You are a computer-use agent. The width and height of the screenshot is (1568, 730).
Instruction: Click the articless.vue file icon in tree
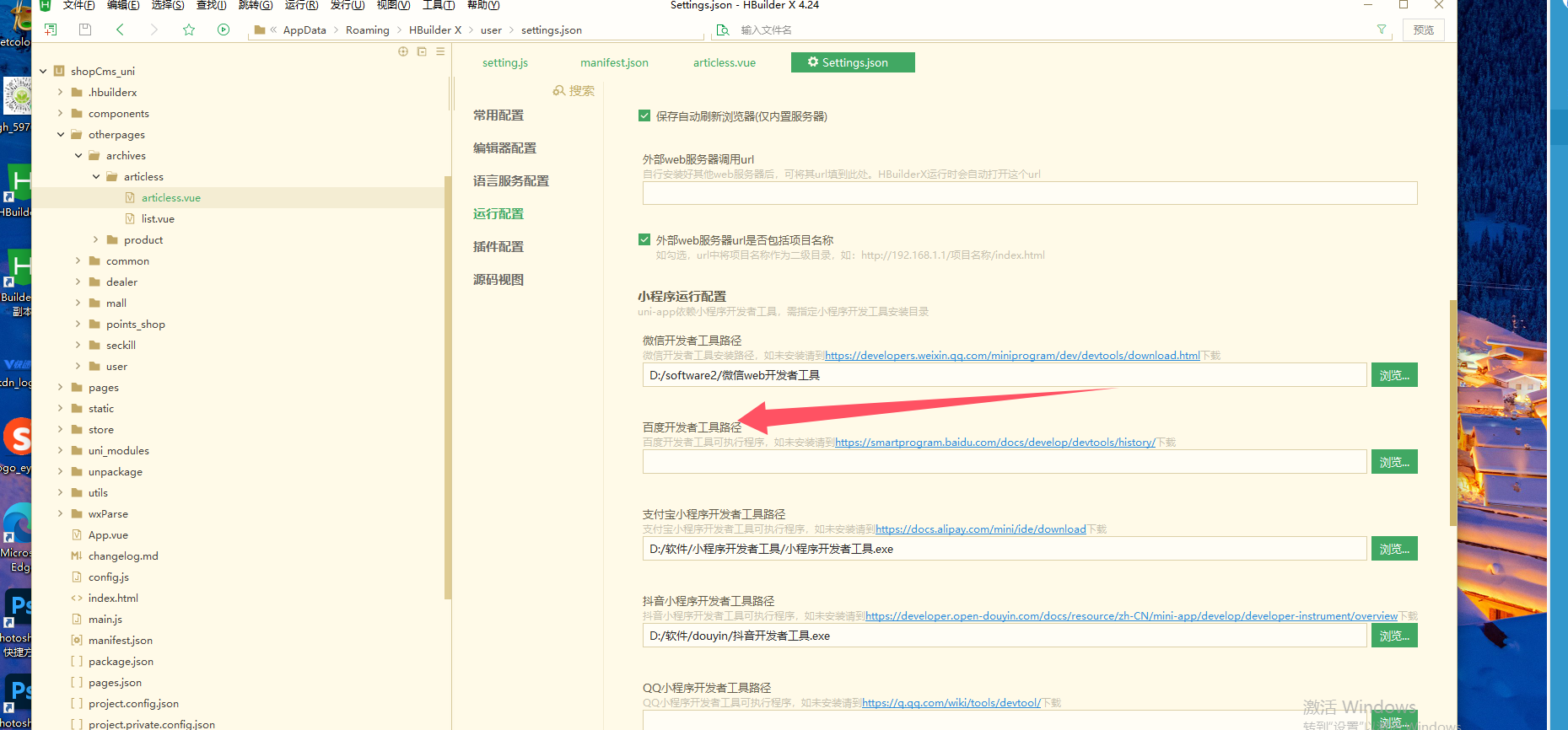point(130,197)
